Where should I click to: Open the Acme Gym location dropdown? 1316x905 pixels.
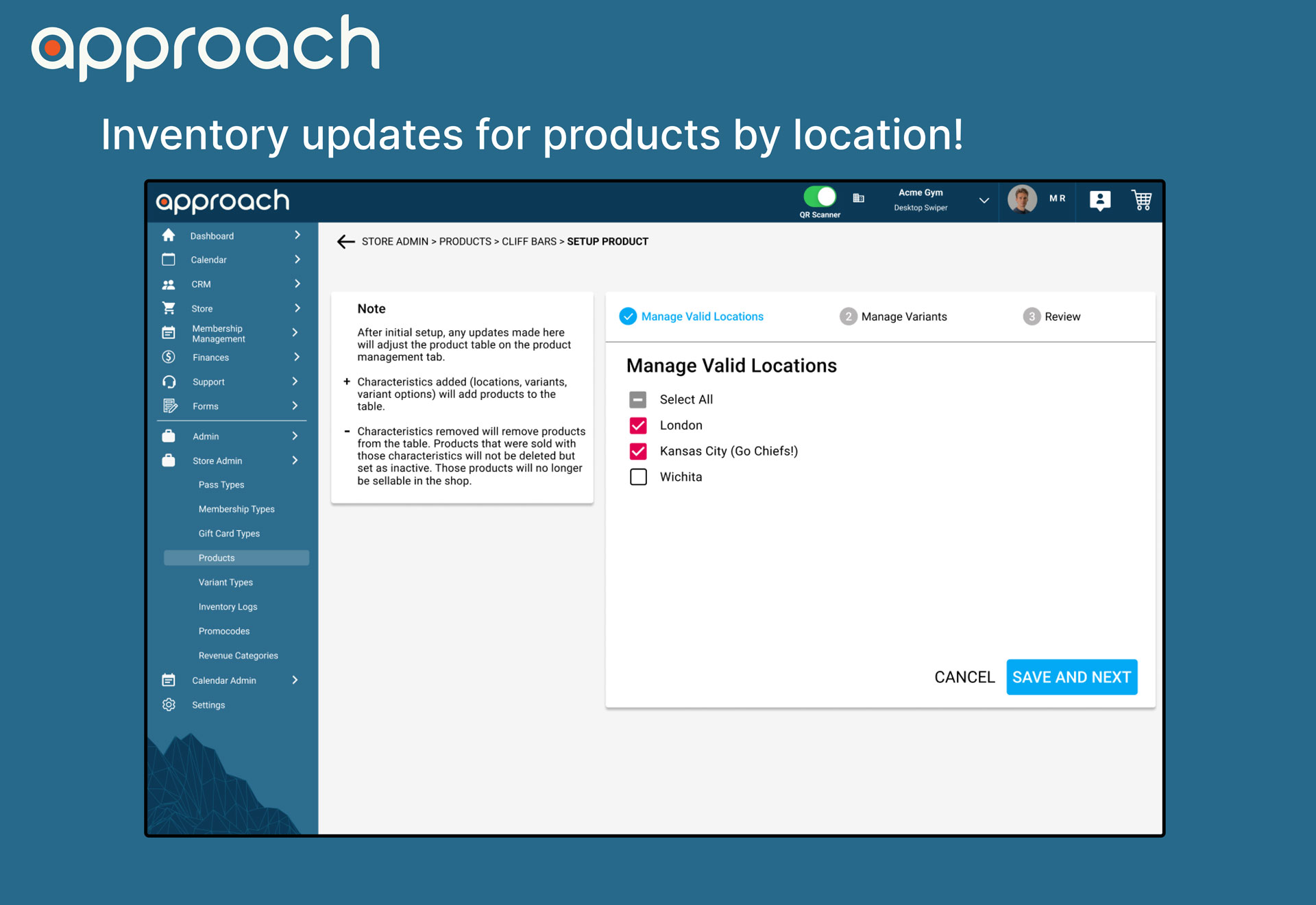pos(984,200)
